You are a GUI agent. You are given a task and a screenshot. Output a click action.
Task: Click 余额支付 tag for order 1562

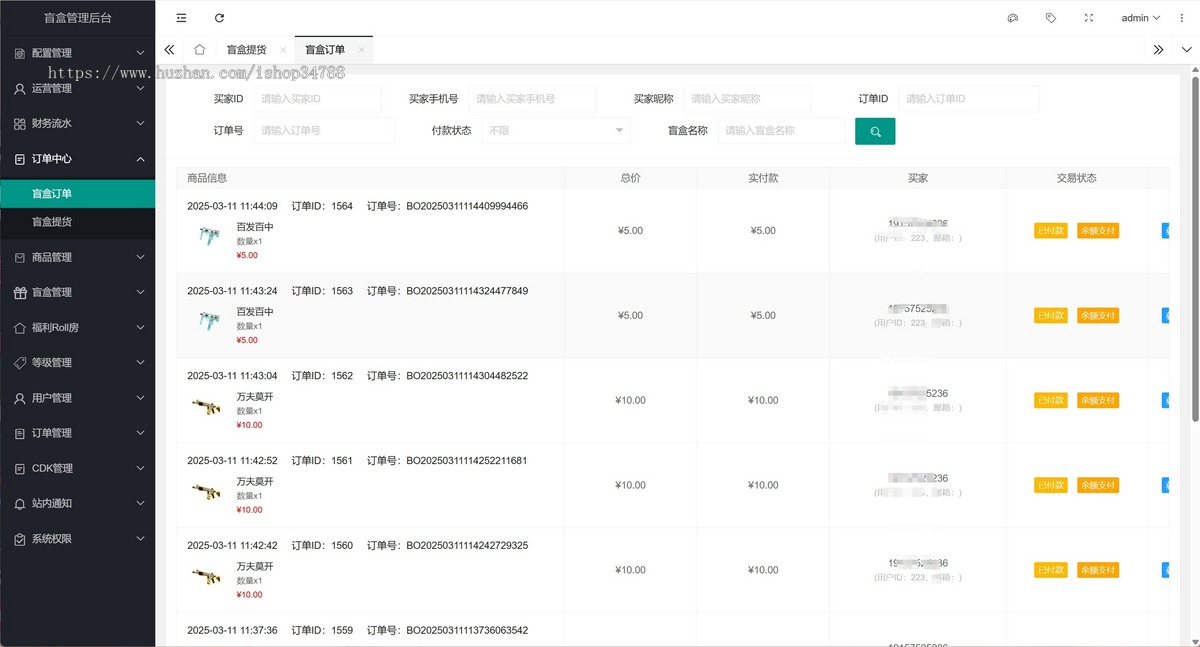click(x=1098, y=400)
